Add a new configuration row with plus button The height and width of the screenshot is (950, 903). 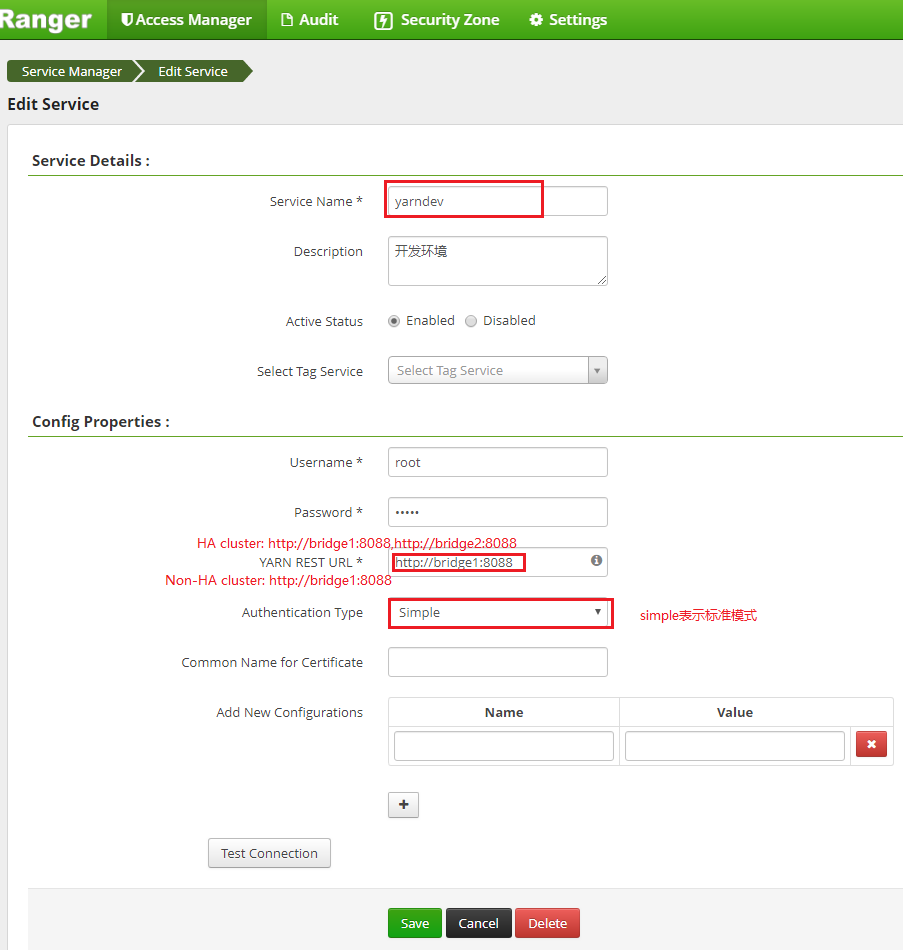[x=404, y=805]
